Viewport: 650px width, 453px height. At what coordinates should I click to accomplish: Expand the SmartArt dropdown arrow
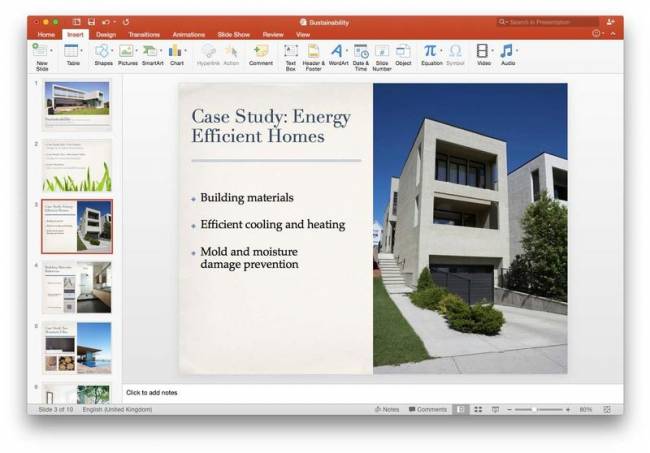[161, 51]
